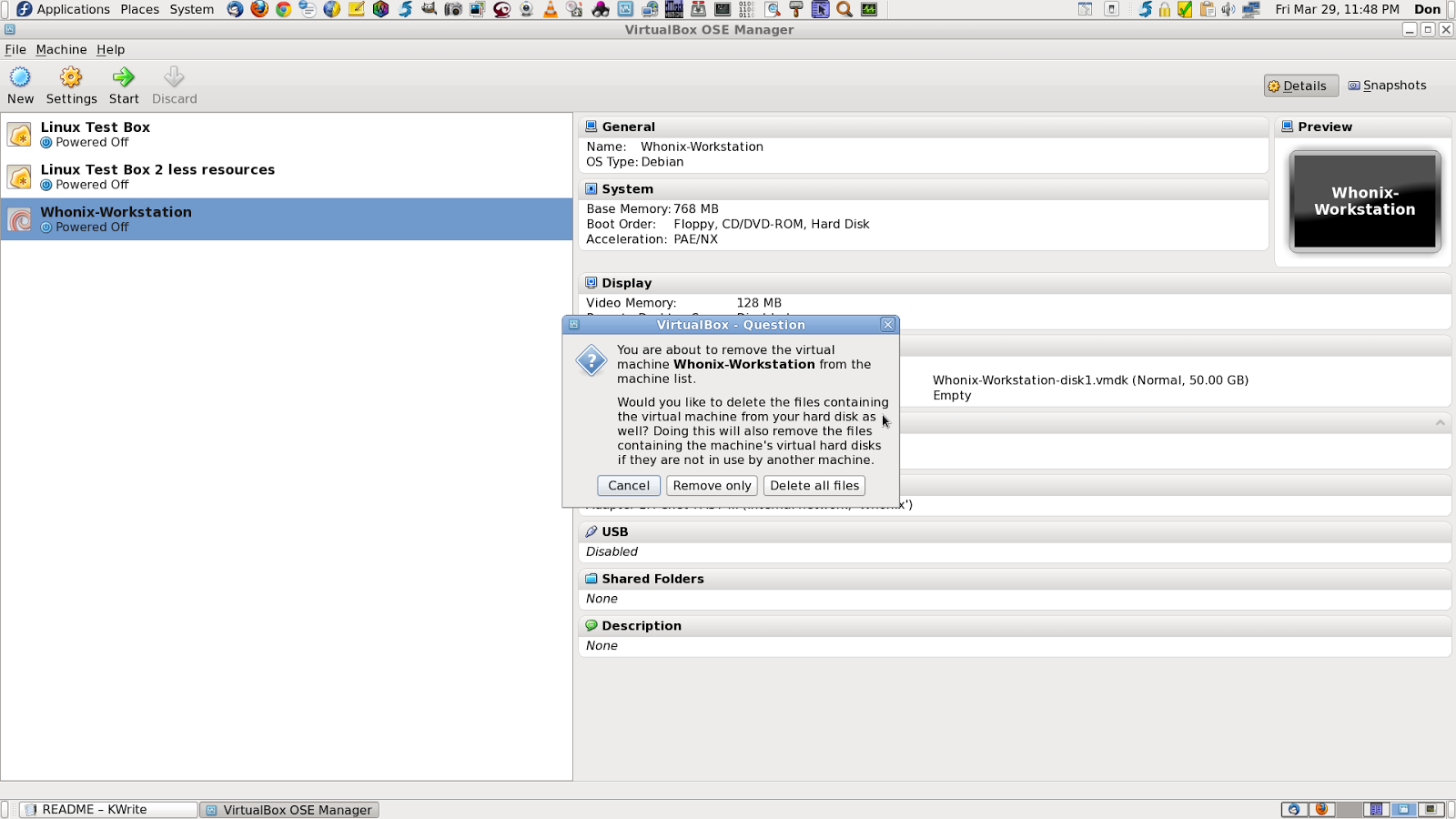Collapse the section using the chevron arrow

pyautogui.click(x=1439, y=422)
